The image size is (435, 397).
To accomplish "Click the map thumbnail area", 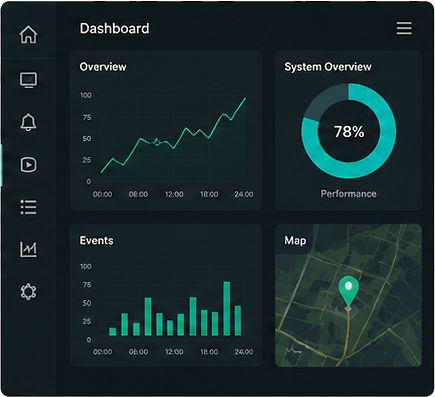I will 348,296.
